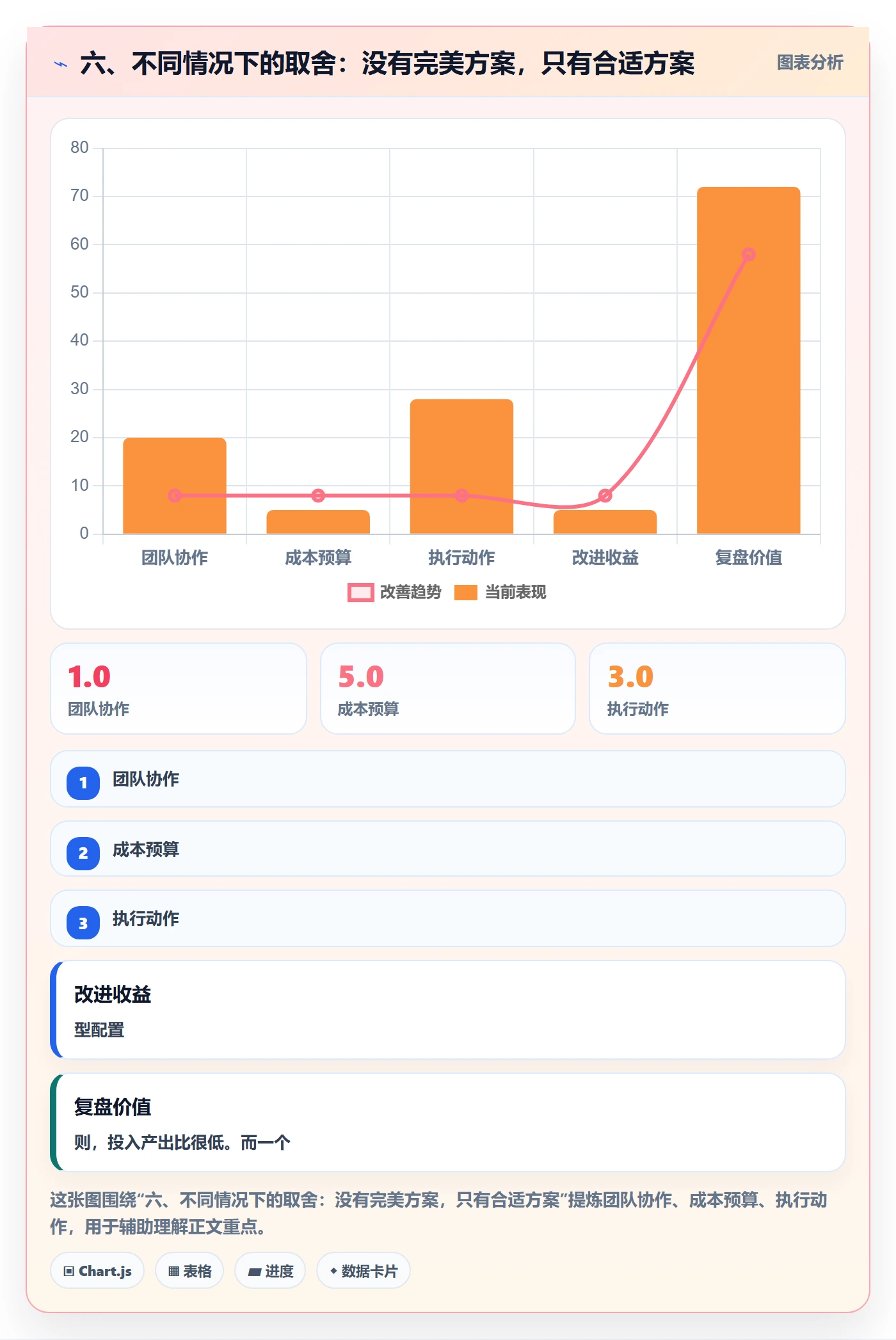Click the 改进收益 card heading
The height and width of the screenshot is (1340, 896).
click(x=113, y=994)
